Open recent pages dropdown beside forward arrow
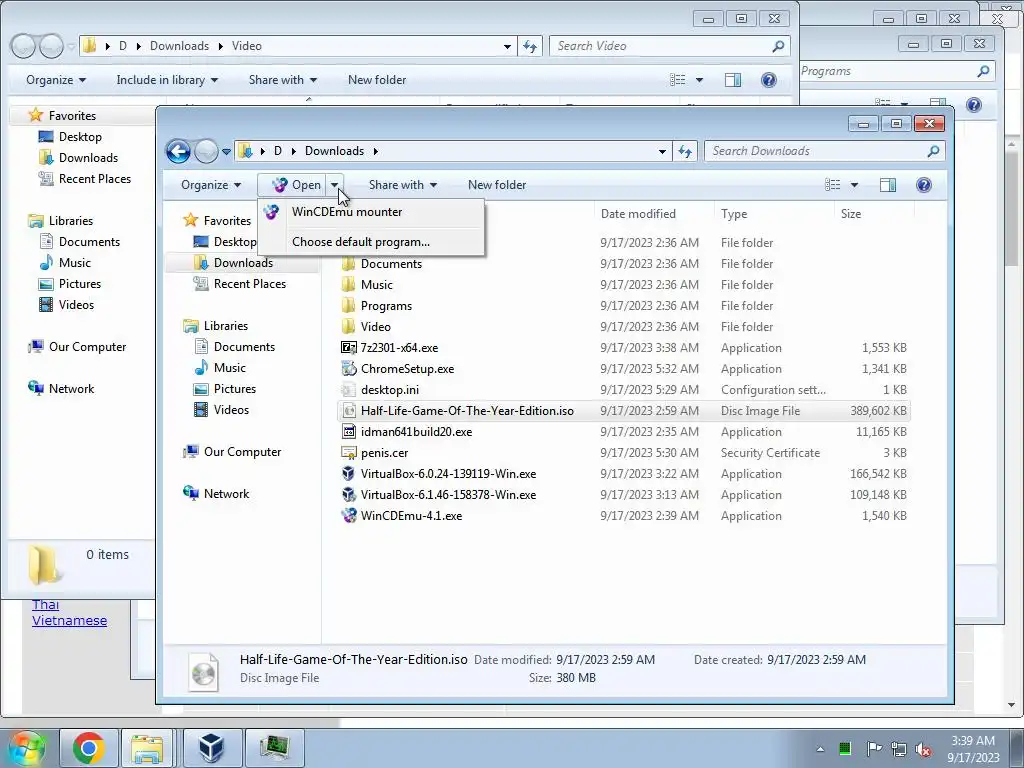This screenshot has height=768, width=1024. (227, 152)
